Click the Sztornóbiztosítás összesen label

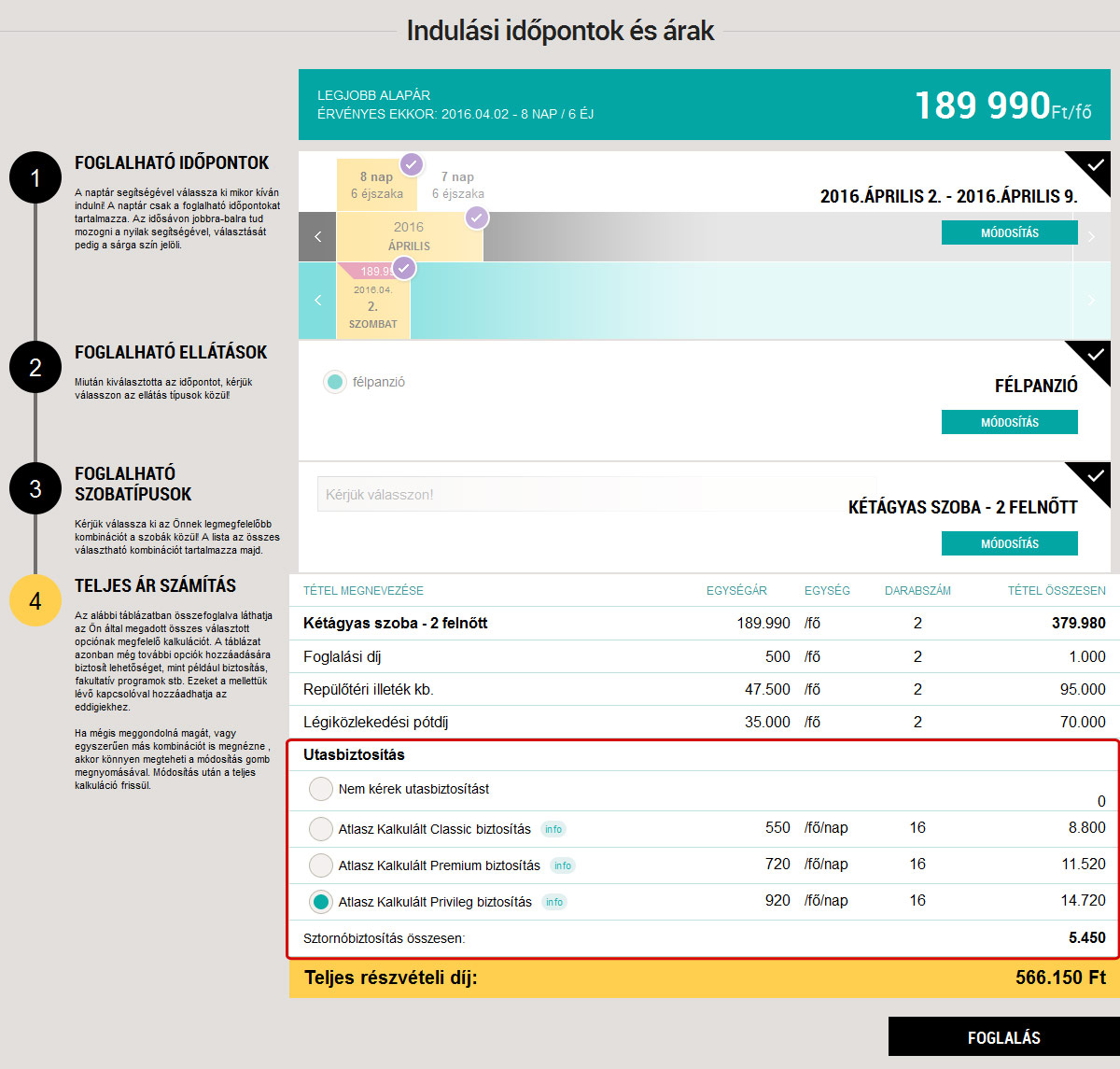384,938
